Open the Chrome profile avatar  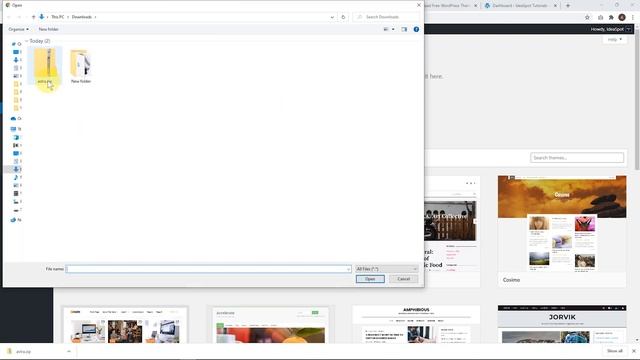click(622, 17)
